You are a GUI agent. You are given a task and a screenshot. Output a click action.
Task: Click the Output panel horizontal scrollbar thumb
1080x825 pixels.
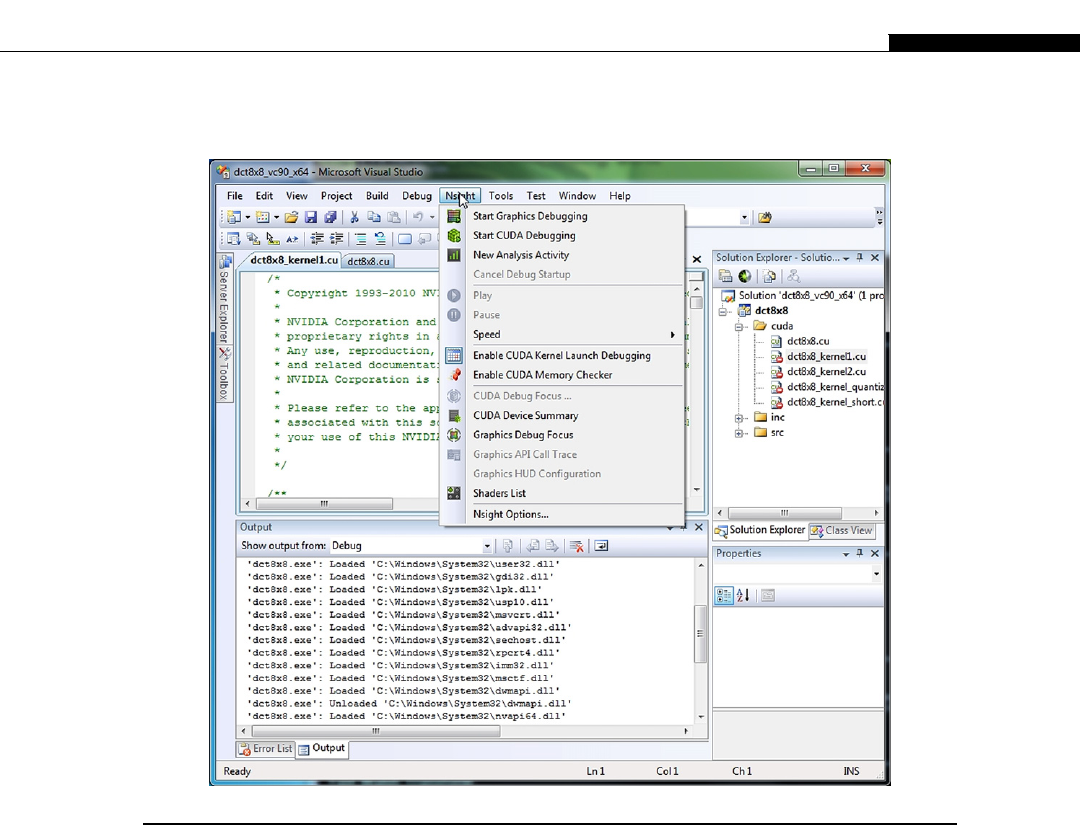pos(376,731)
